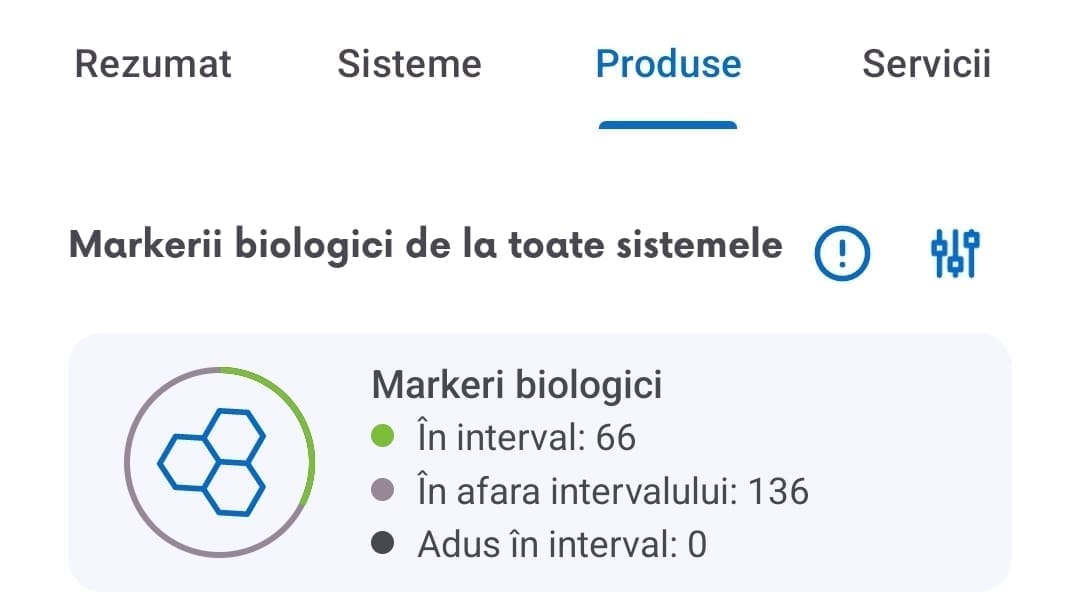Screen dimensions: 1080x597
Task: Click the green dot beside În interval
Action: 381,437
